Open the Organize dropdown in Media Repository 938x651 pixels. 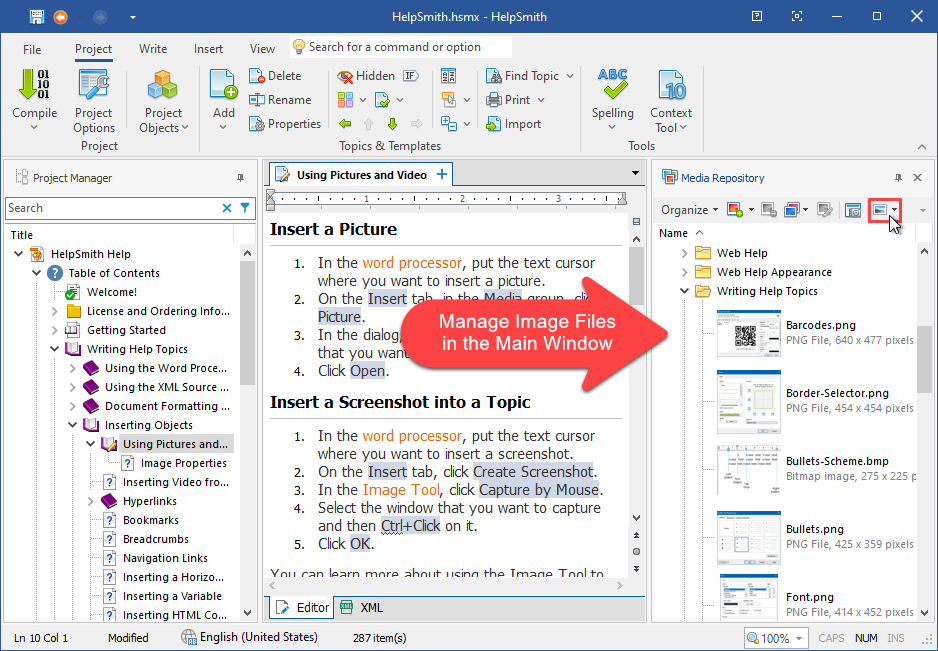(689, 209)
